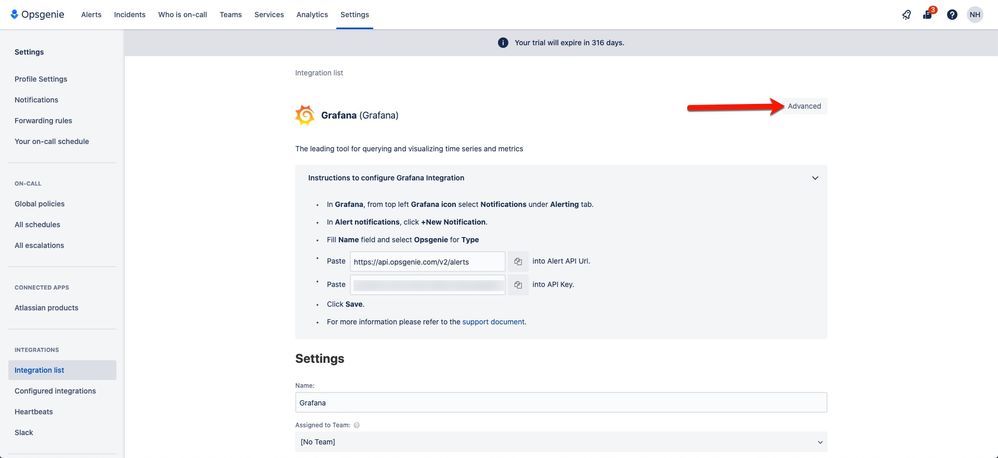The image size is (998, 458).
Task: Click the trial info icon
Action: (503, 43)
